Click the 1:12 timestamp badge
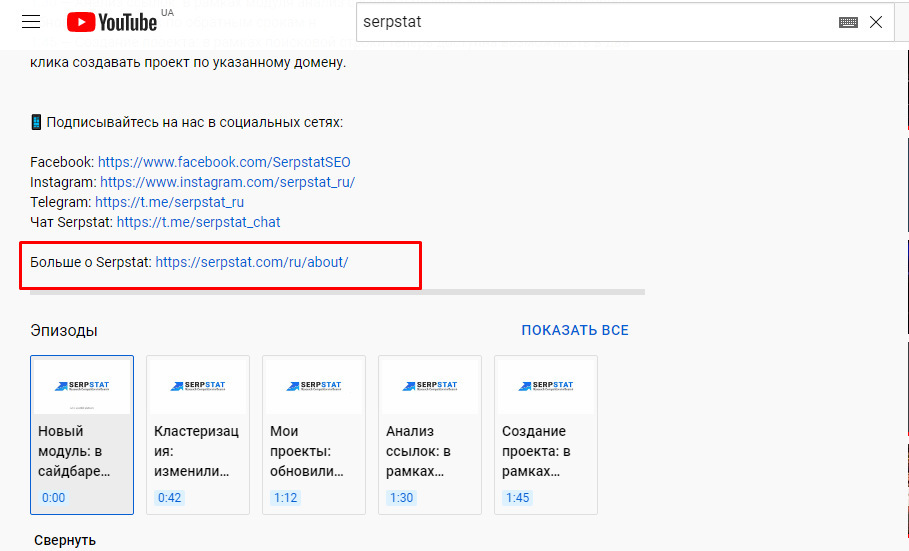The height and width of the screenshot is (551, 909). click(x=285, y=498)
